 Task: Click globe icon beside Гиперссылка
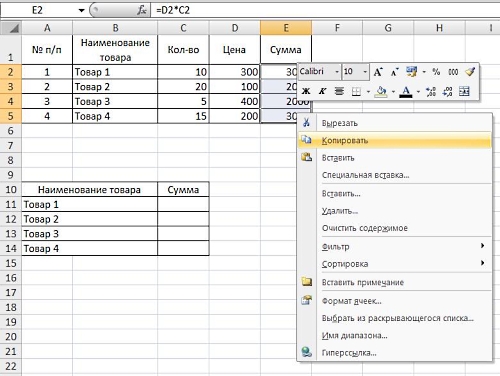coord(306,352)
